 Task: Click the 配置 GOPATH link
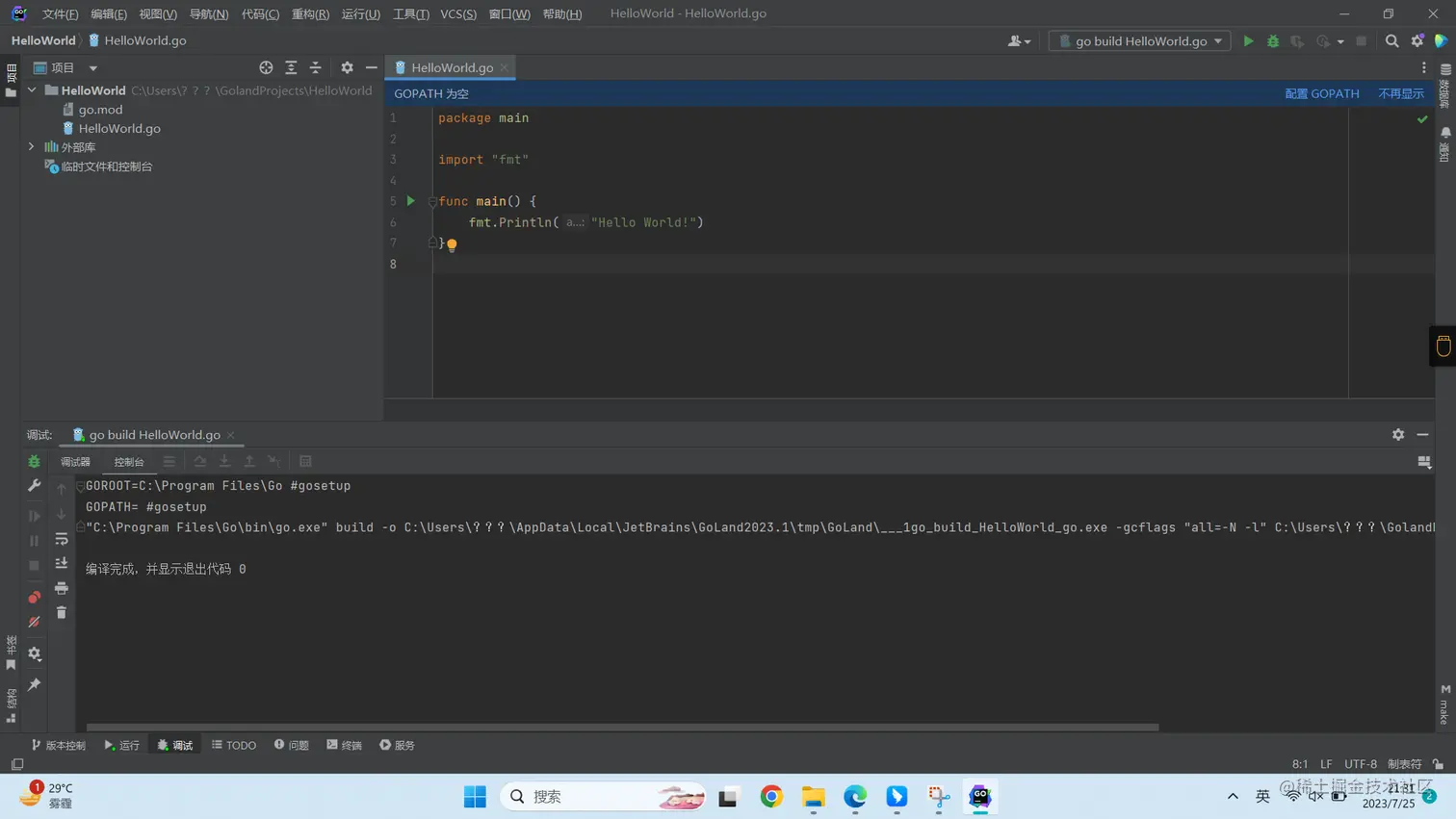tap(1321, 93)
